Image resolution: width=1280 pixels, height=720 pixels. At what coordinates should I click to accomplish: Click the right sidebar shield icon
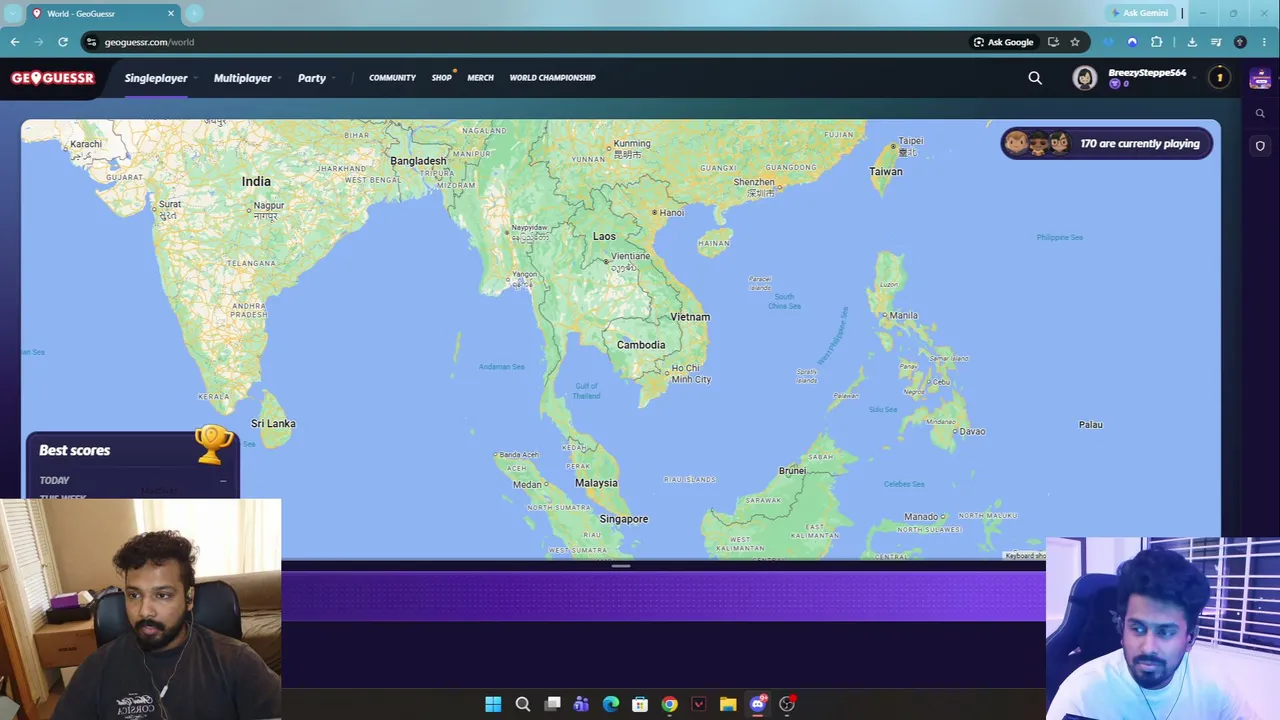tap(1260, 146)
